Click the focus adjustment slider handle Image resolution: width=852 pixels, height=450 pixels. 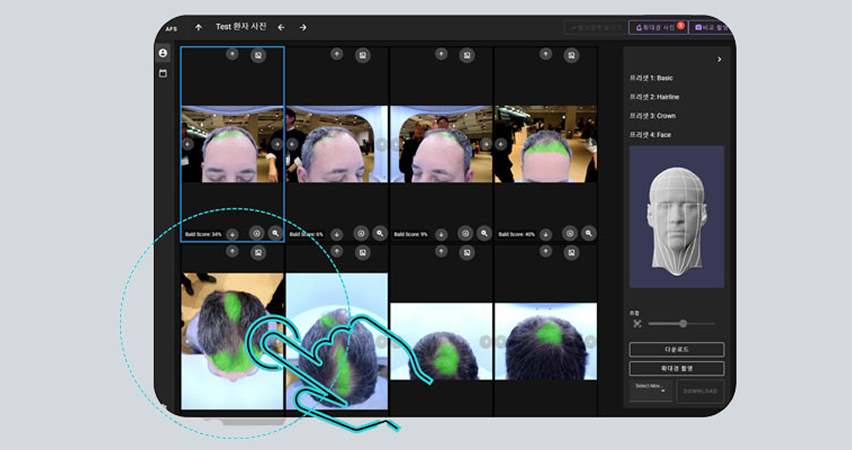[683, 323]
